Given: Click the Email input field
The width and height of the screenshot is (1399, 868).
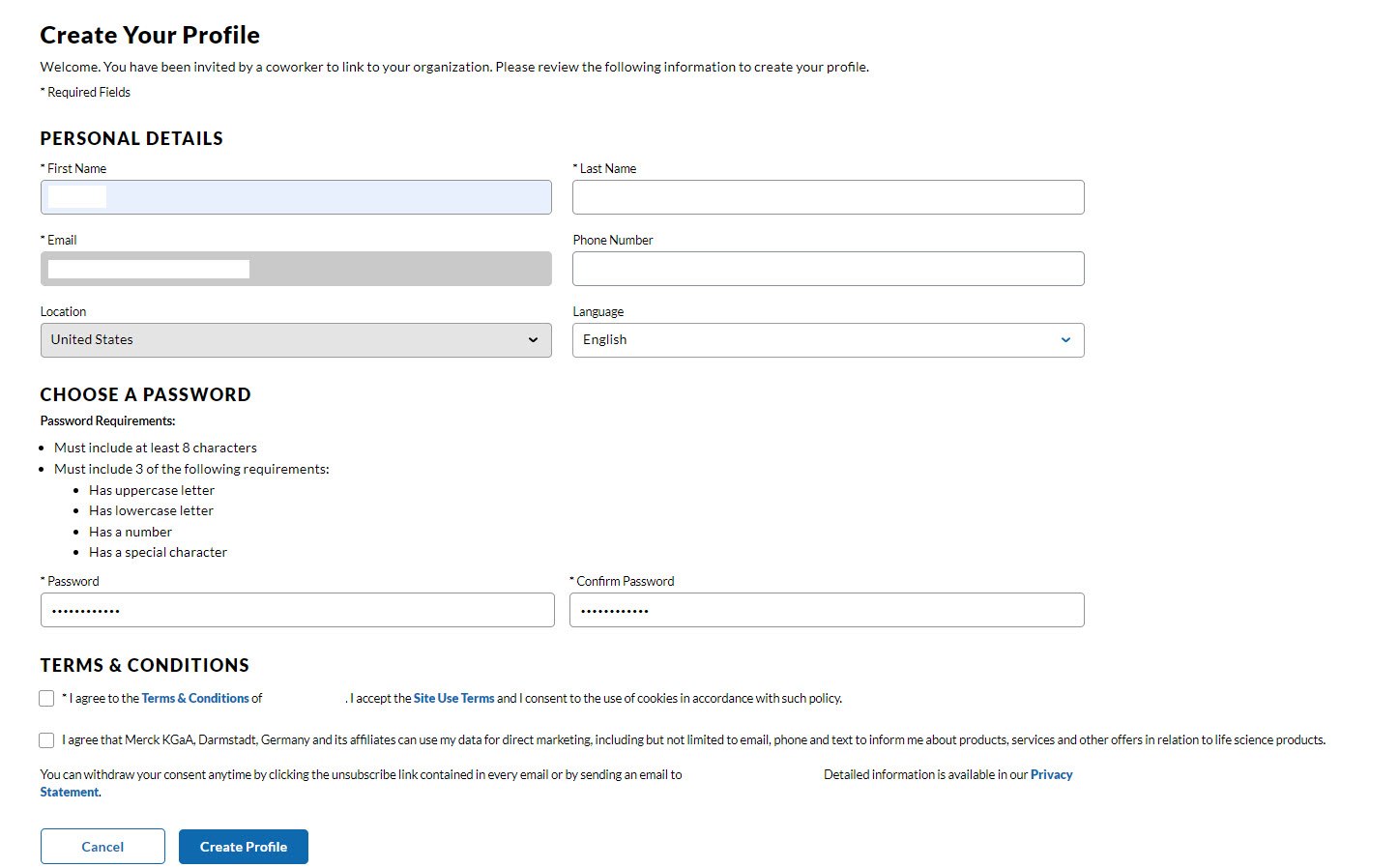Looking at the screenshot, I should pos(296,269).
